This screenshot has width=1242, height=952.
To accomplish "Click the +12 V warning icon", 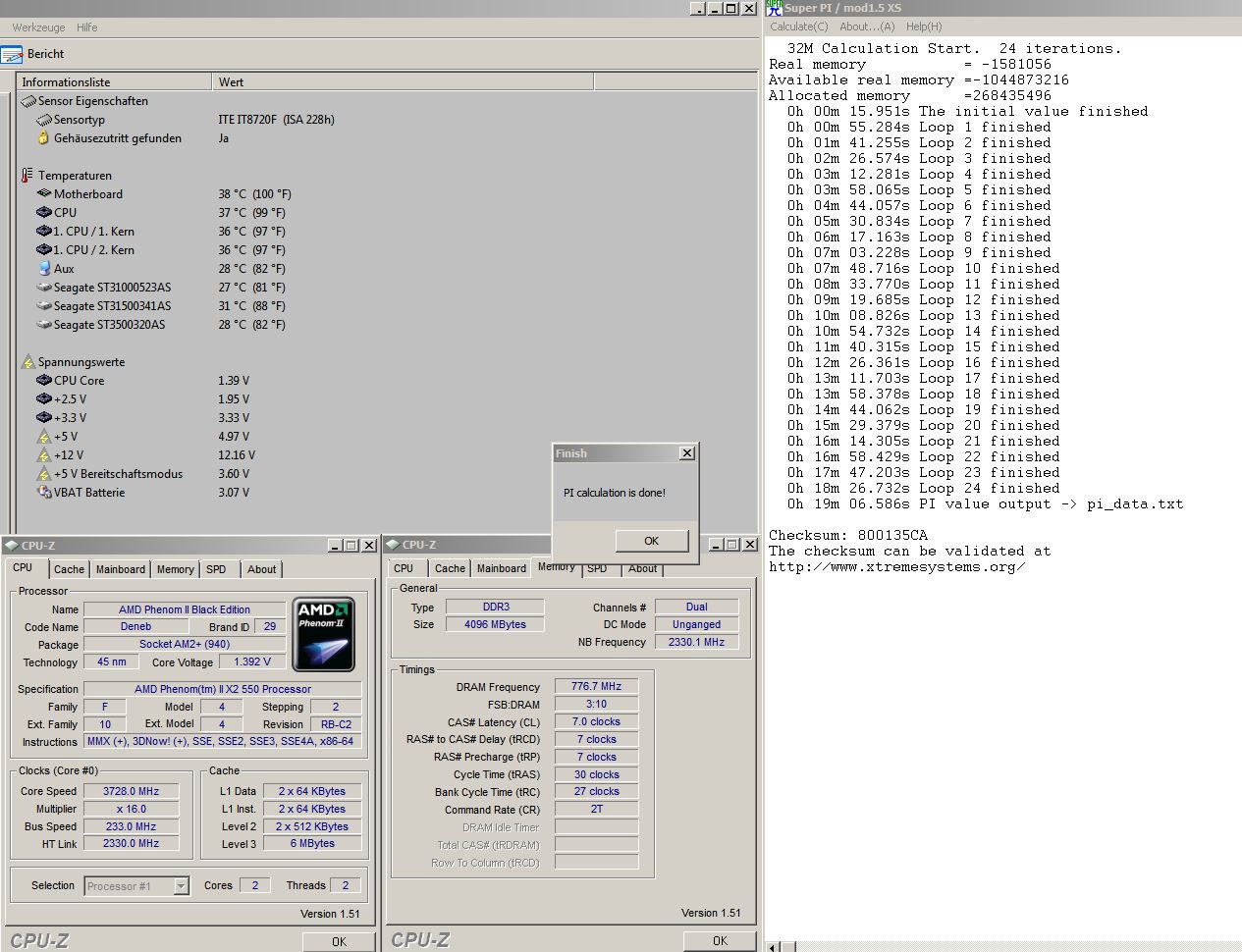I will (x=43, y=455).
